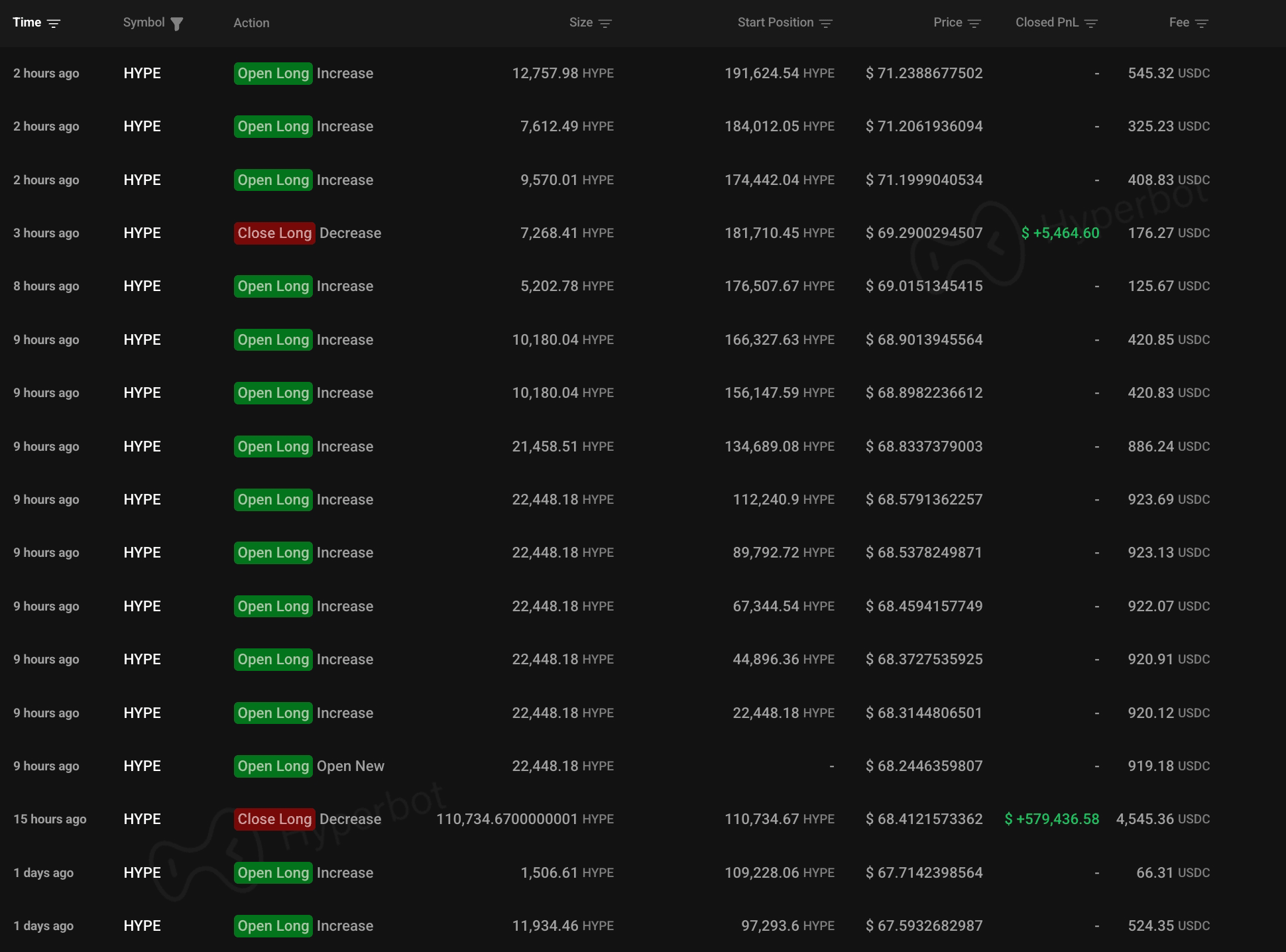Image resolution: width=1286 pixels, height=952 pixels.
Task: Select size 11,934.46 HYPE
Action: 563,925
